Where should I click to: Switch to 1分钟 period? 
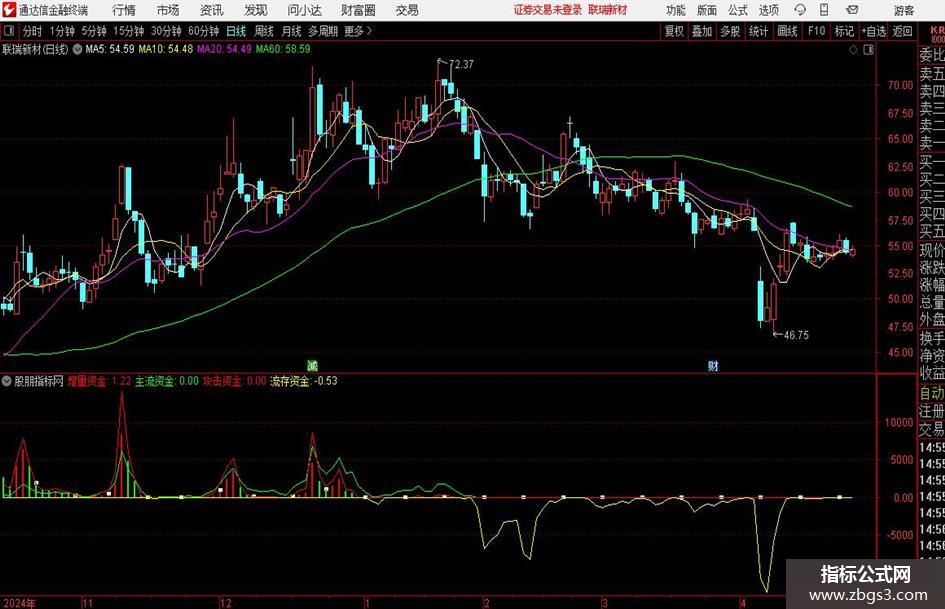[x=62, y=31]
